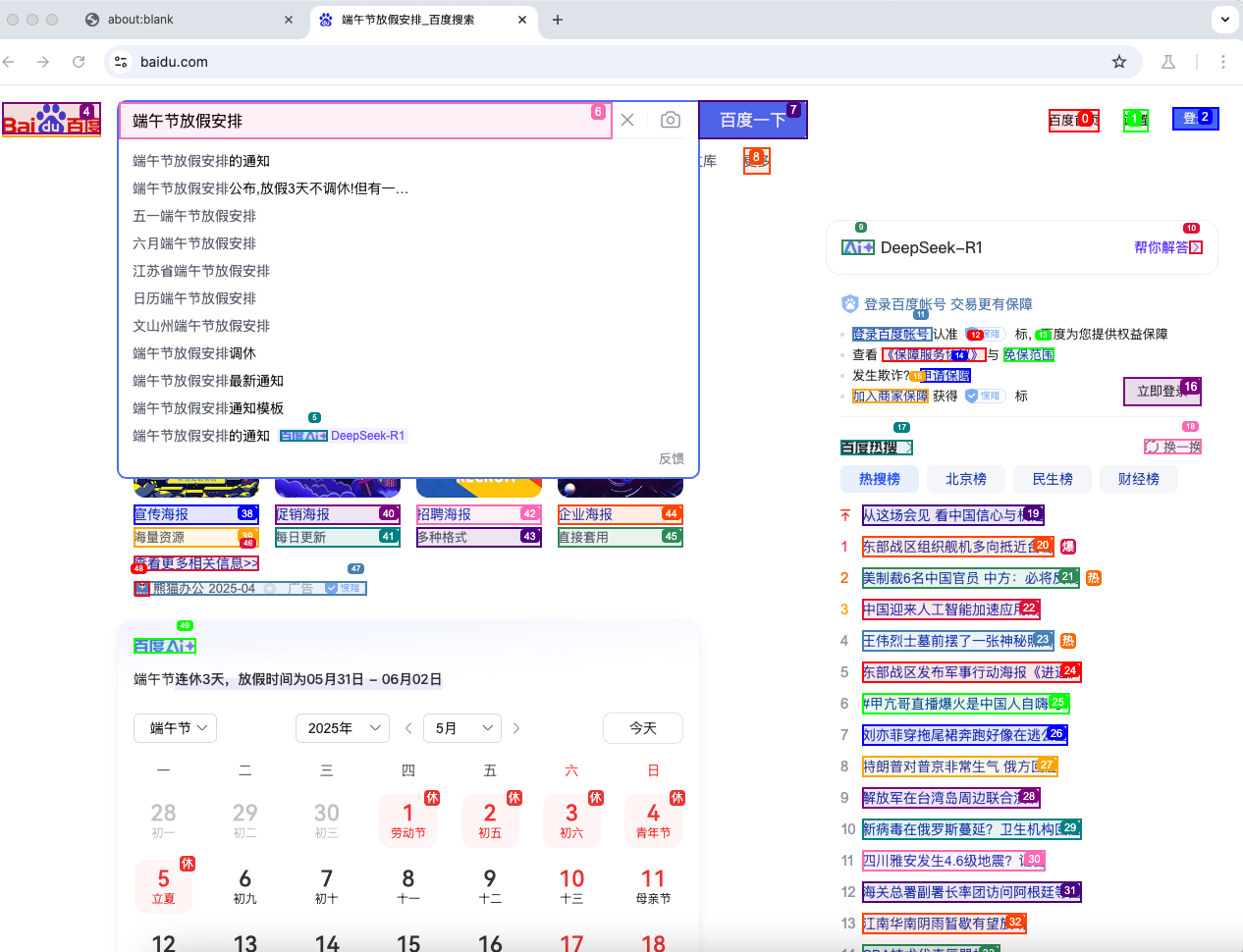Select May 1 劳动节 in calendar
The image size is (1243, 952).
pyautogui.click(x=408, y=820)
